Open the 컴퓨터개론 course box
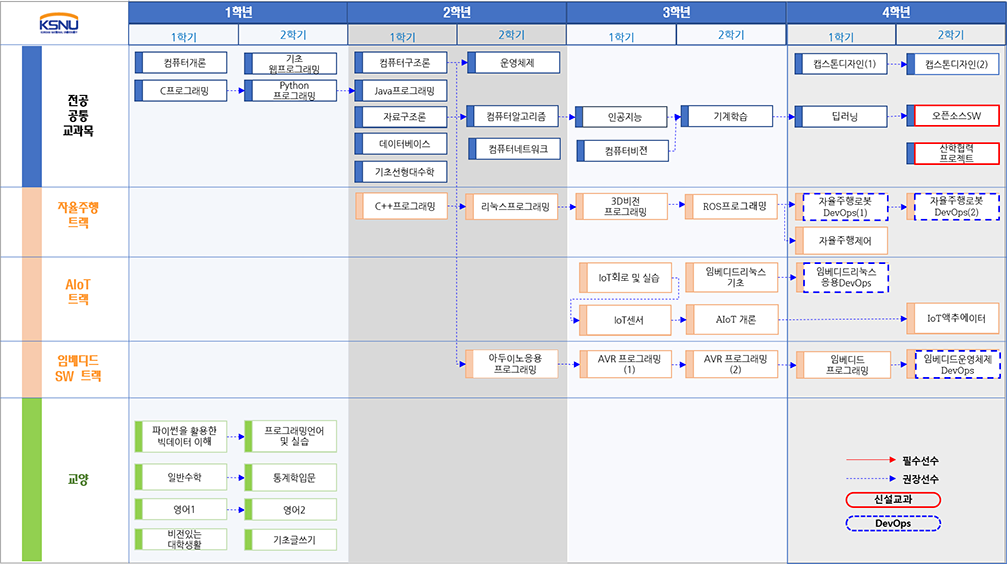This screenshot has height=564, width=1007. coord(181,63)
